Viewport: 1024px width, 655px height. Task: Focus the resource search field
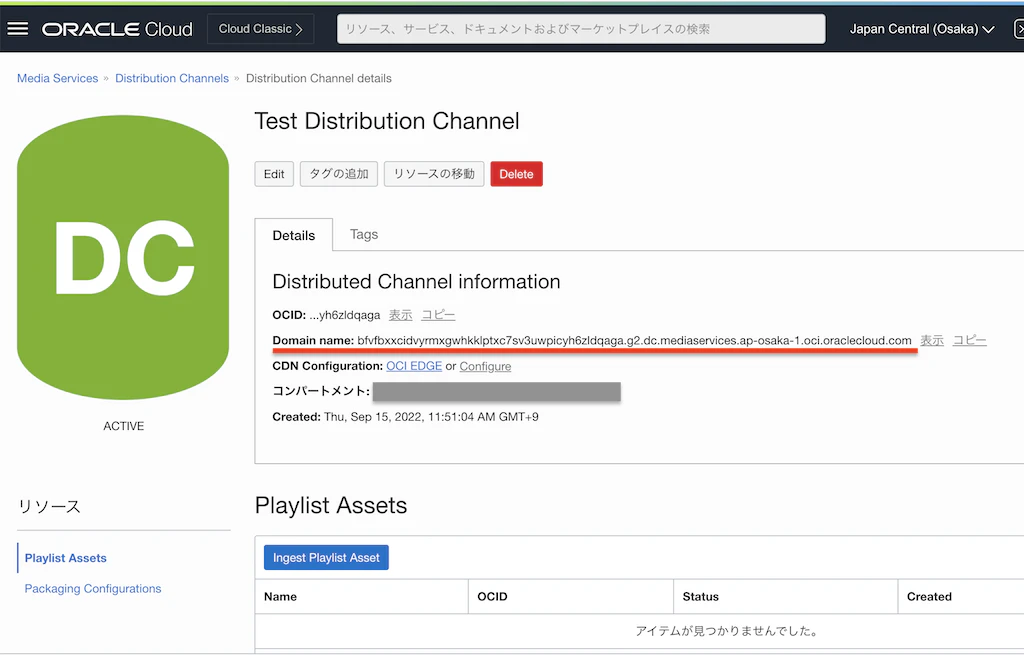(x=581, y=29)
